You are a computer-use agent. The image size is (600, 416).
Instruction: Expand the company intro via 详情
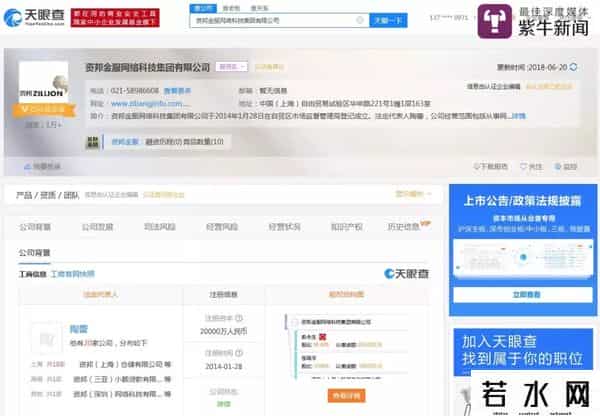point(519,116)
